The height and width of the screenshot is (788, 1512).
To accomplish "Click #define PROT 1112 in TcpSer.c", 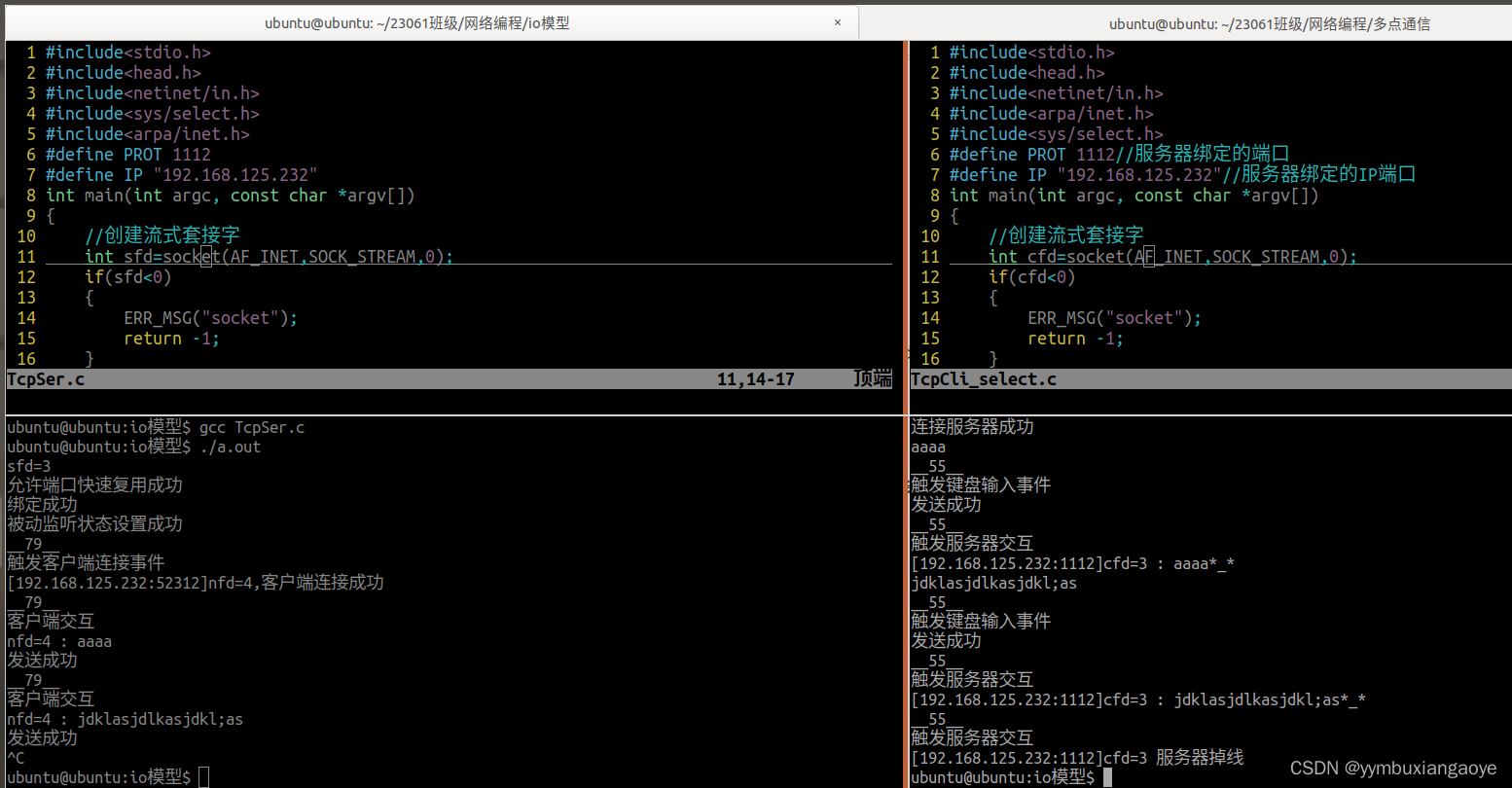I will click(127, 155).
